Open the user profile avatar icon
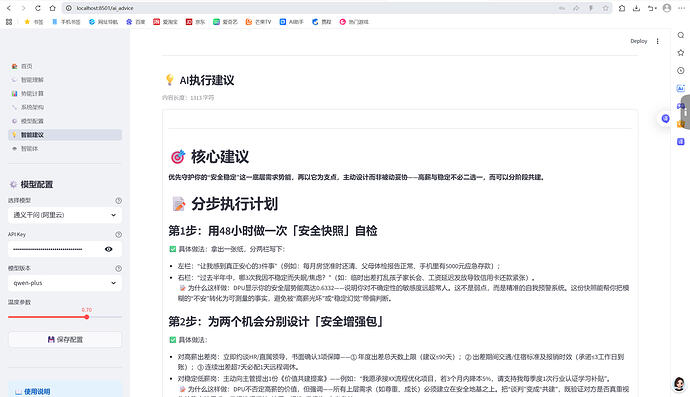690x397 pixels. tap(667, 8)
